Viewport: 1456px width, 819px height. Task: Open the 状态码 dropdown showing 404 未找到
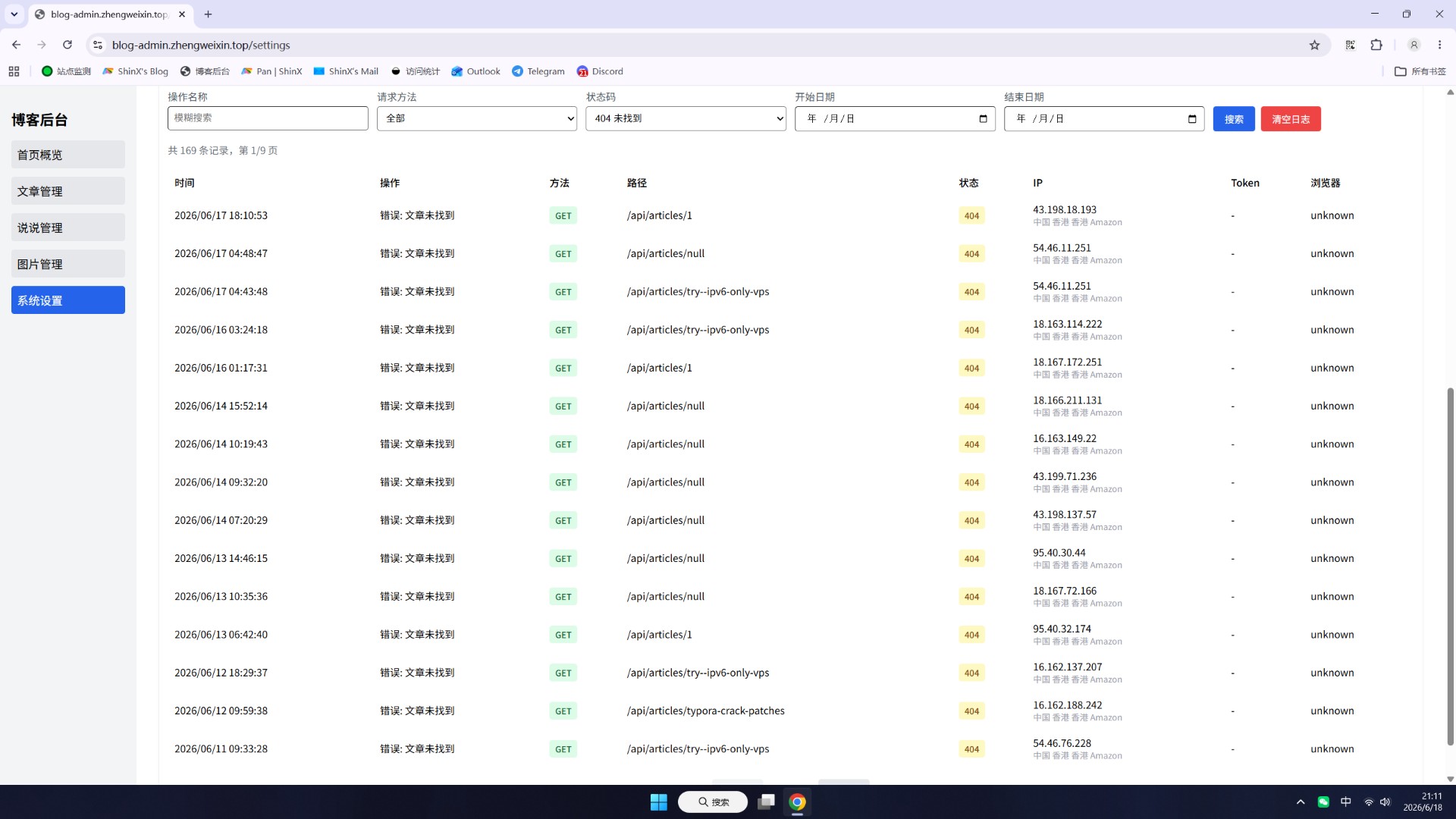coord(686,118)
